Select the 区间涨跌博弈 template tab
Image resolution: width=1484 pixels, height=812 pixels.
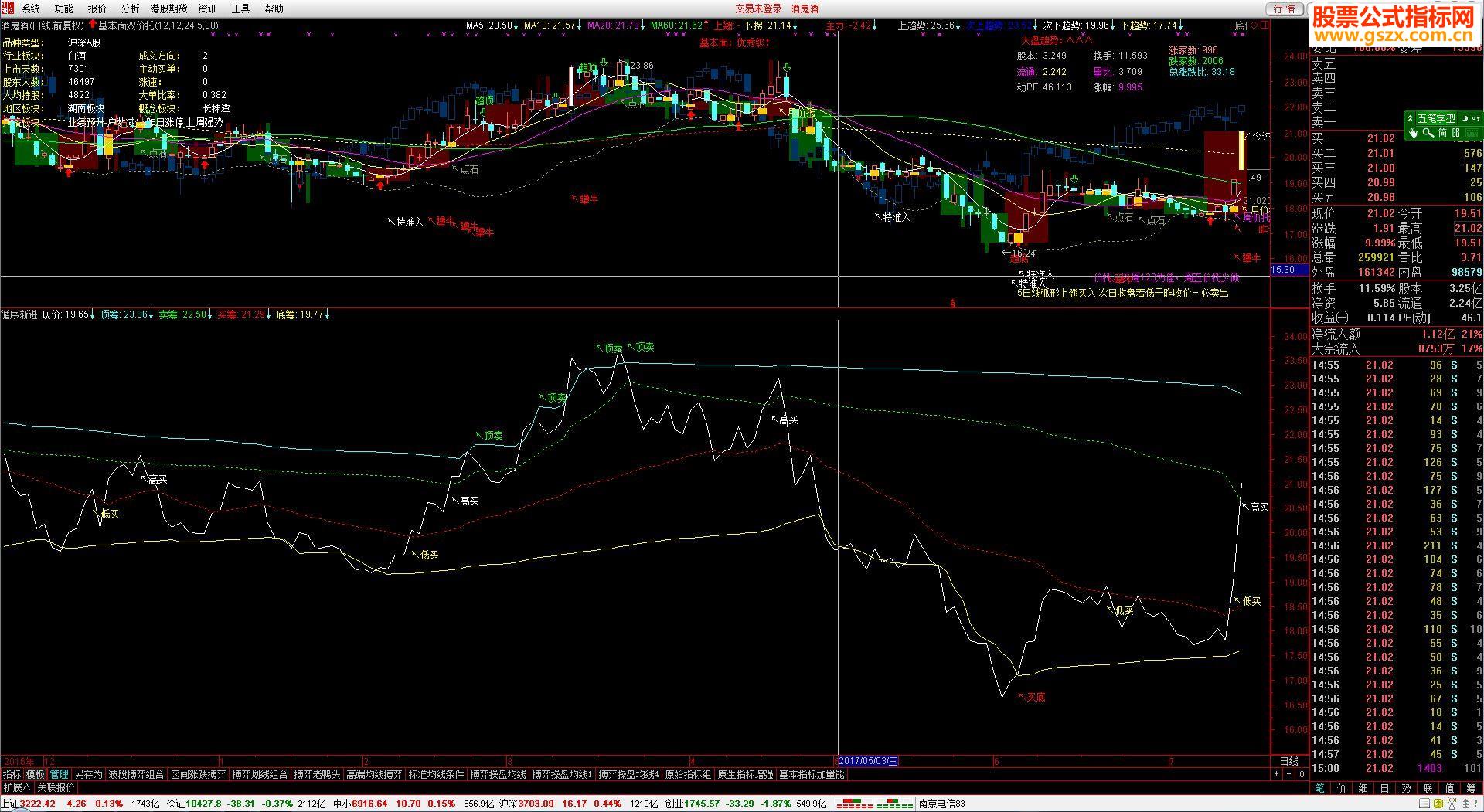point(199,774)
